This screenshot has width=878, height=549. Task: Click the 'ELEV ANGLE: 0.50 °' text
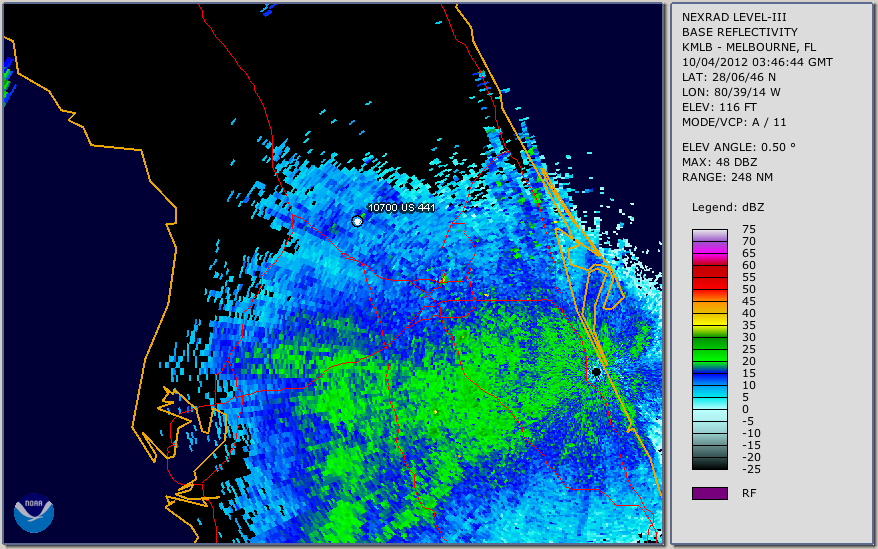tap(739, 147)
